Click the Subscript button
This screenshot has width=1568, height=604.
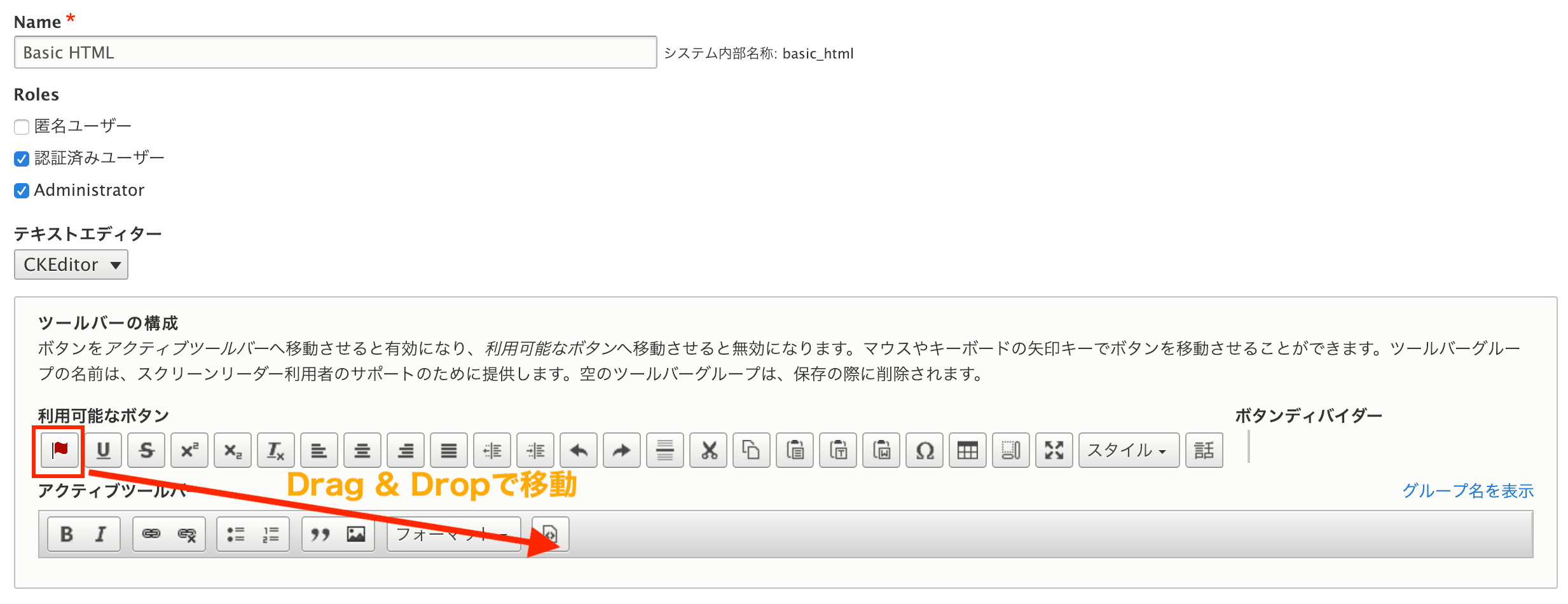click(x=233, y=451)
